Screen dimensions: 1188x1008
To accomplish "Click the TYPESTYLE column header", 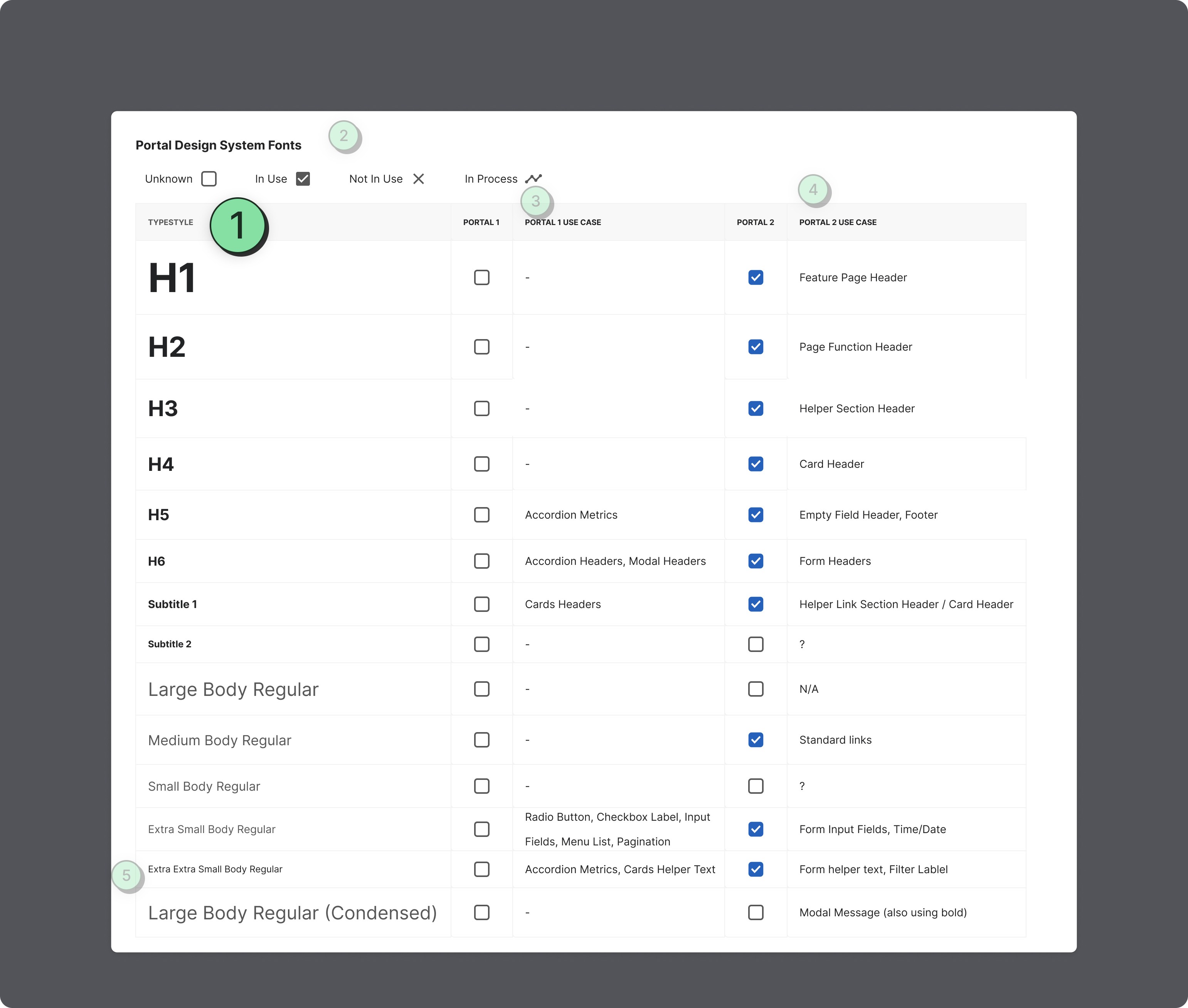I will [170, 222].
